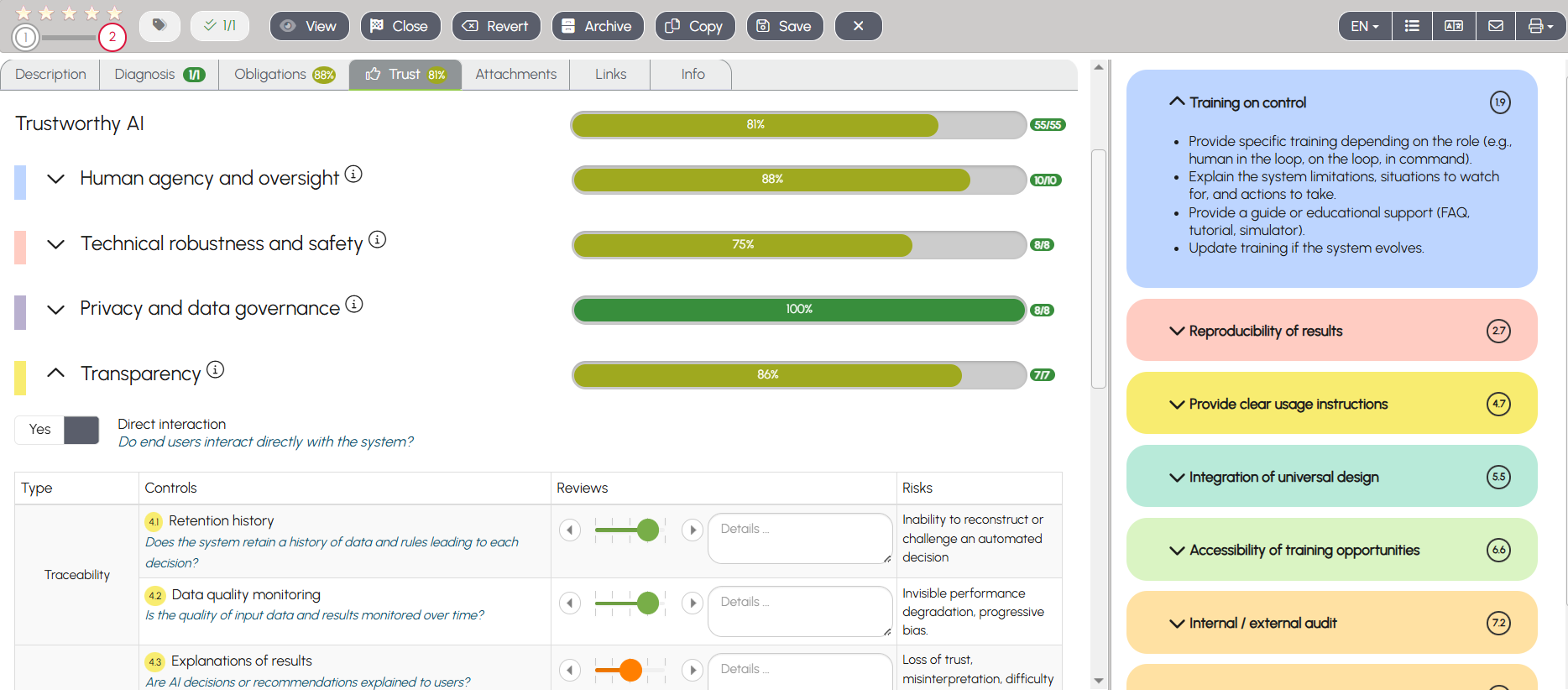Screen dimensions: 1568x700
Task: Collapse the Transparency section
Action: point(56,373)
